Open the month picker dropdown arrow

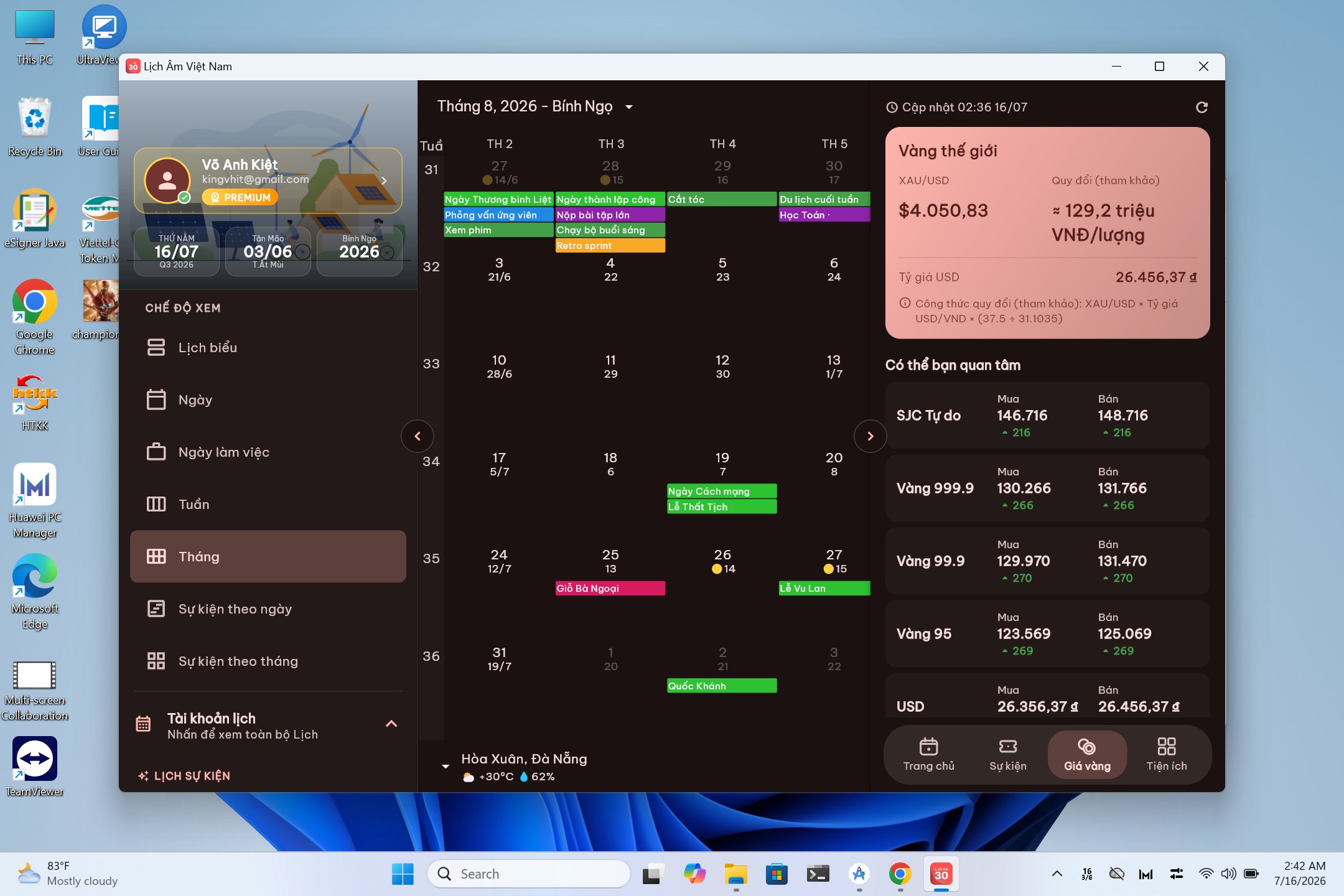click(x=629, y=107)
